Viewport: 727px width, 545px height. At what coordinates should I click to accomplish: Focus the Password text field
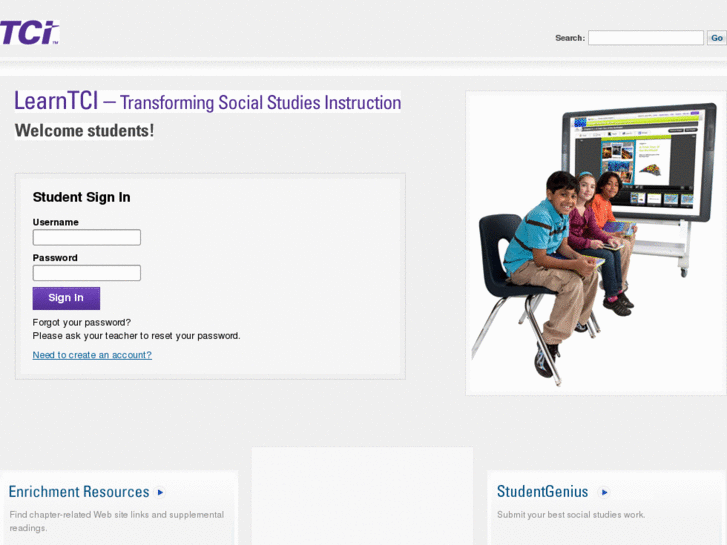point(87,273)
